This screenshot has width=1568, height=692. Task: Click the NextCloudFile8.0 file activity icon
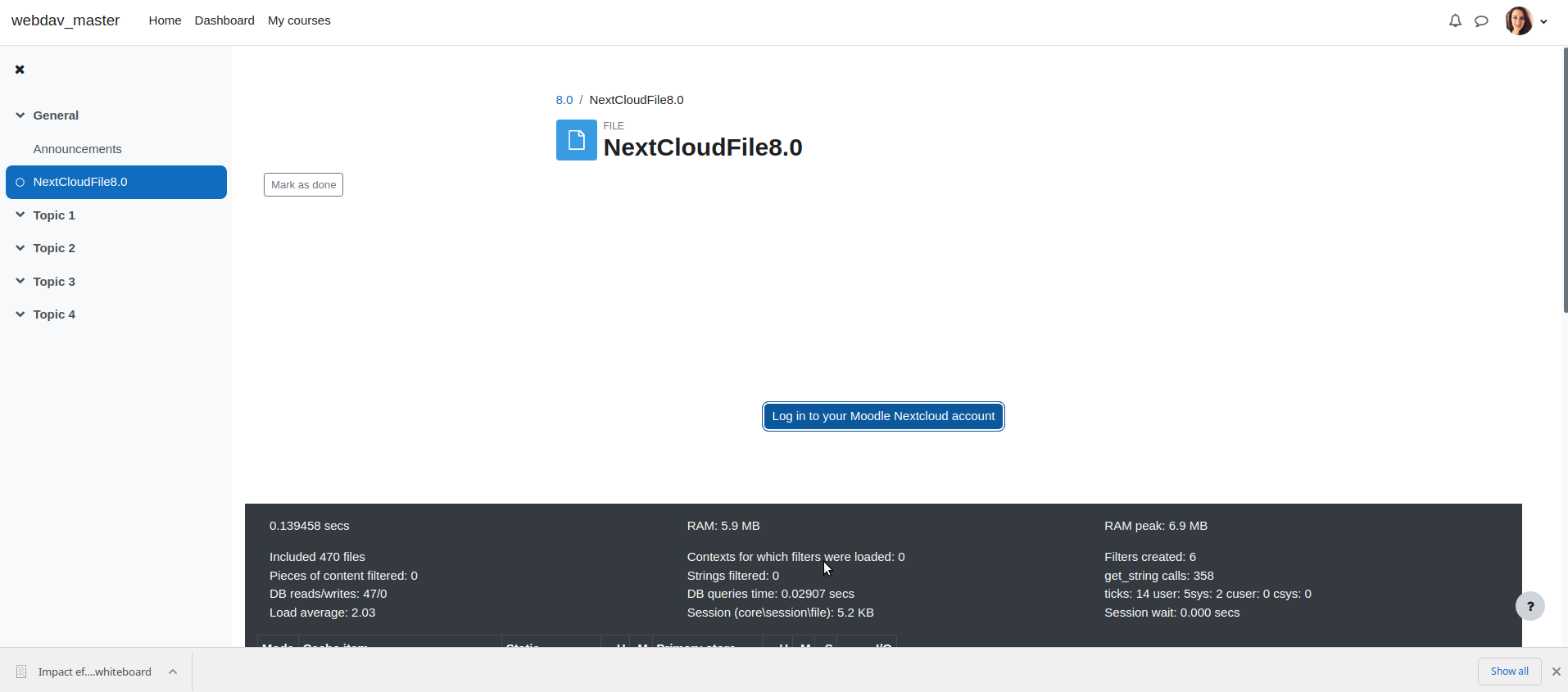(x=577, y=140)
